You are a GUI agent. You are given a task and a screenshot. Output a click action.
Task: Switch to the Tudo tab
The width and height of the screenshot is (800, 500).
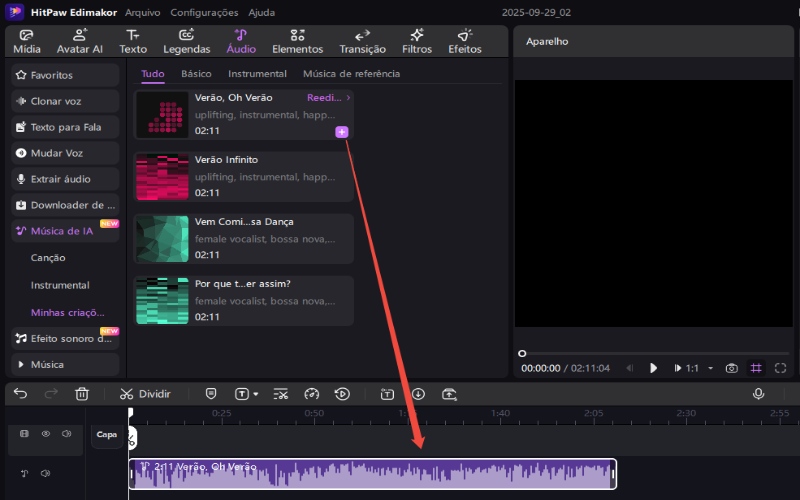pyautogui.click(x=153, y=73)
